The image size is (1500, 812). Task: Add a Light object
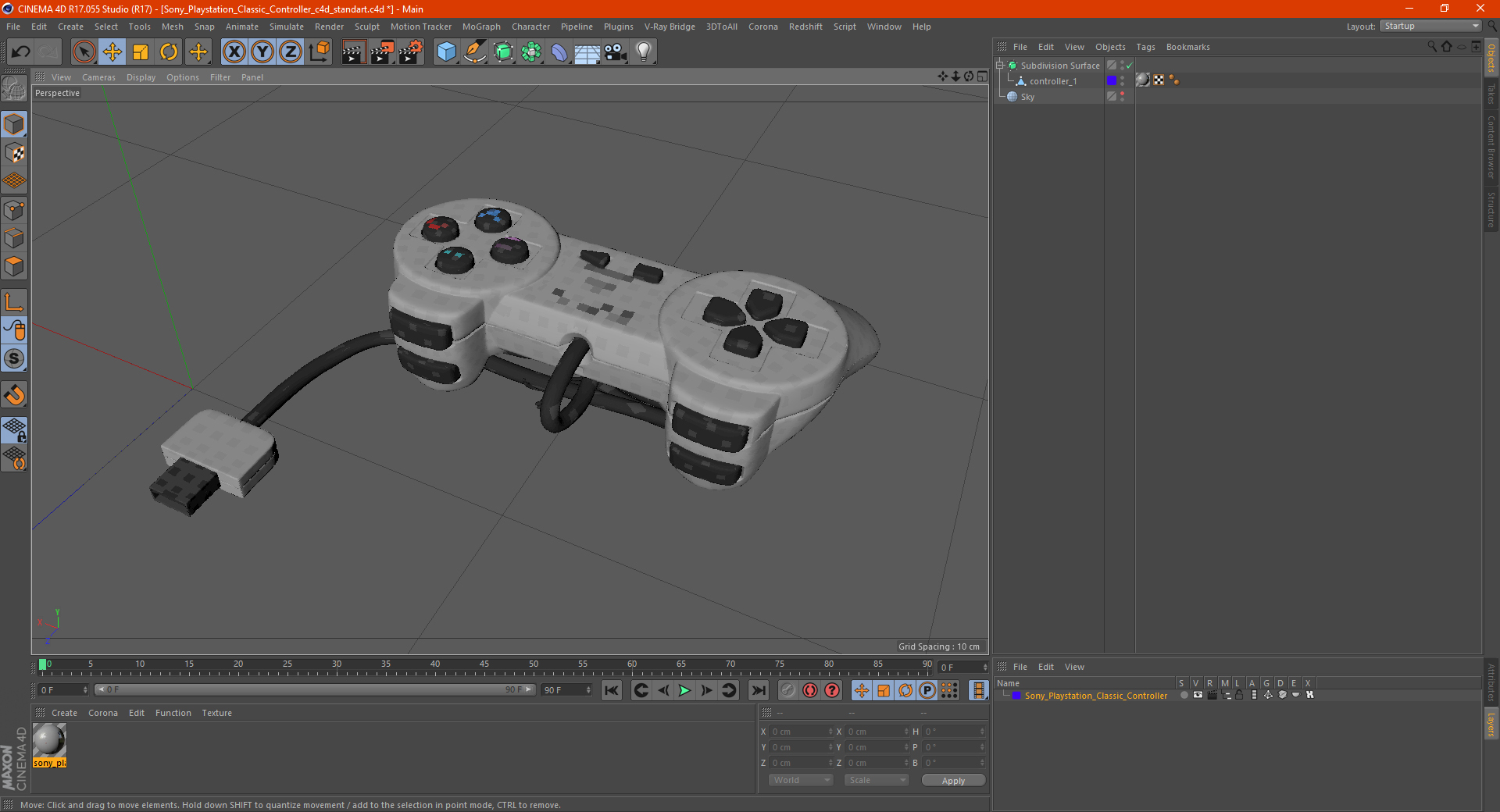[x=644, y=52]
